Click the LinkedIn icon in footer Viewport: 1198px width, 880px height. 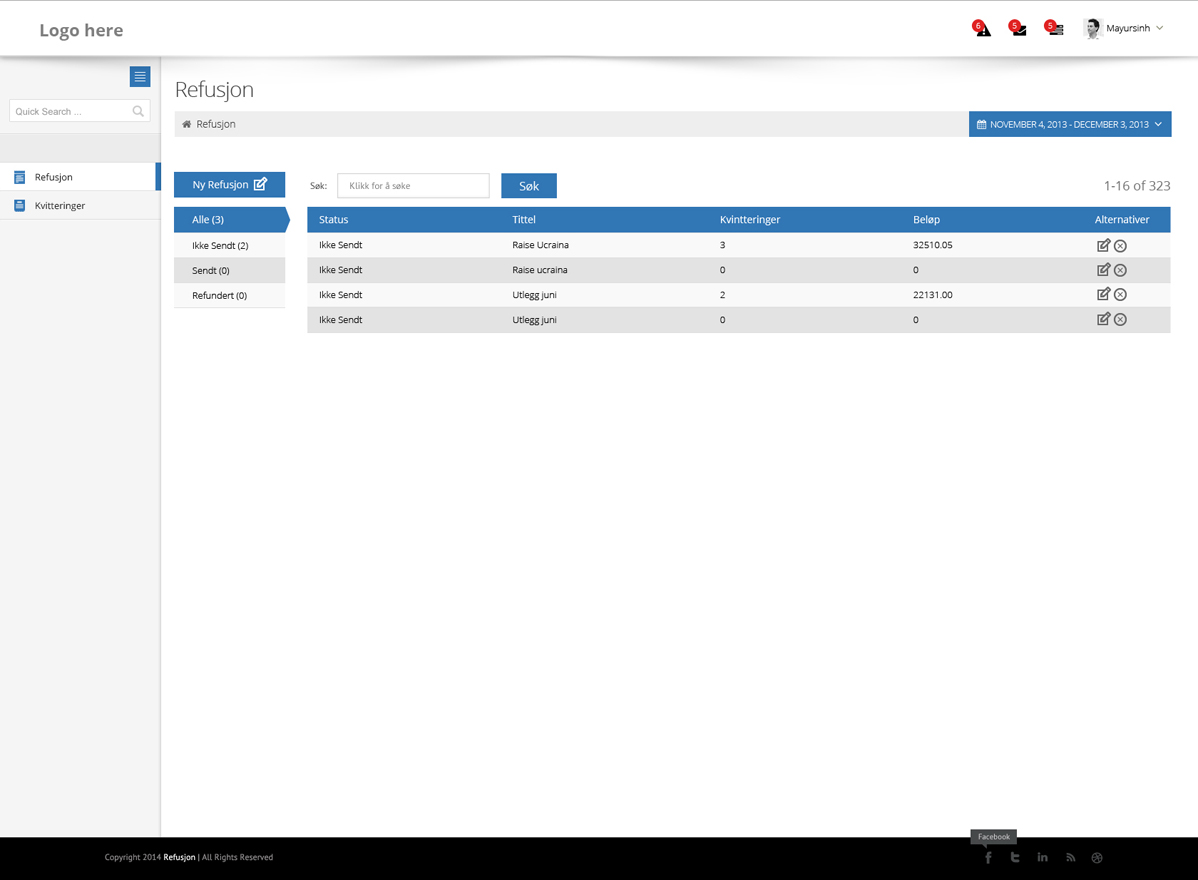click(x=1042, y=858)
